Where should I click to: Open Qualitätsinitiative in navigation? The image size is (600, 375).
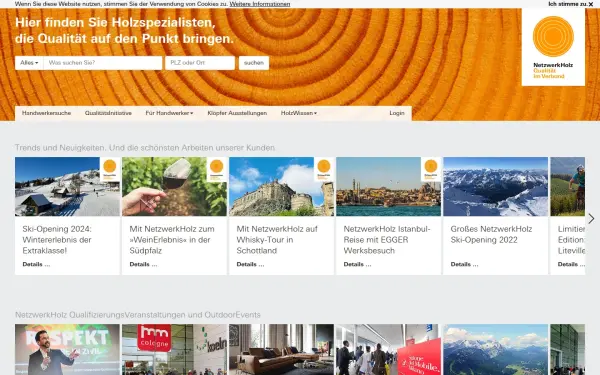[x=108, y=113]
